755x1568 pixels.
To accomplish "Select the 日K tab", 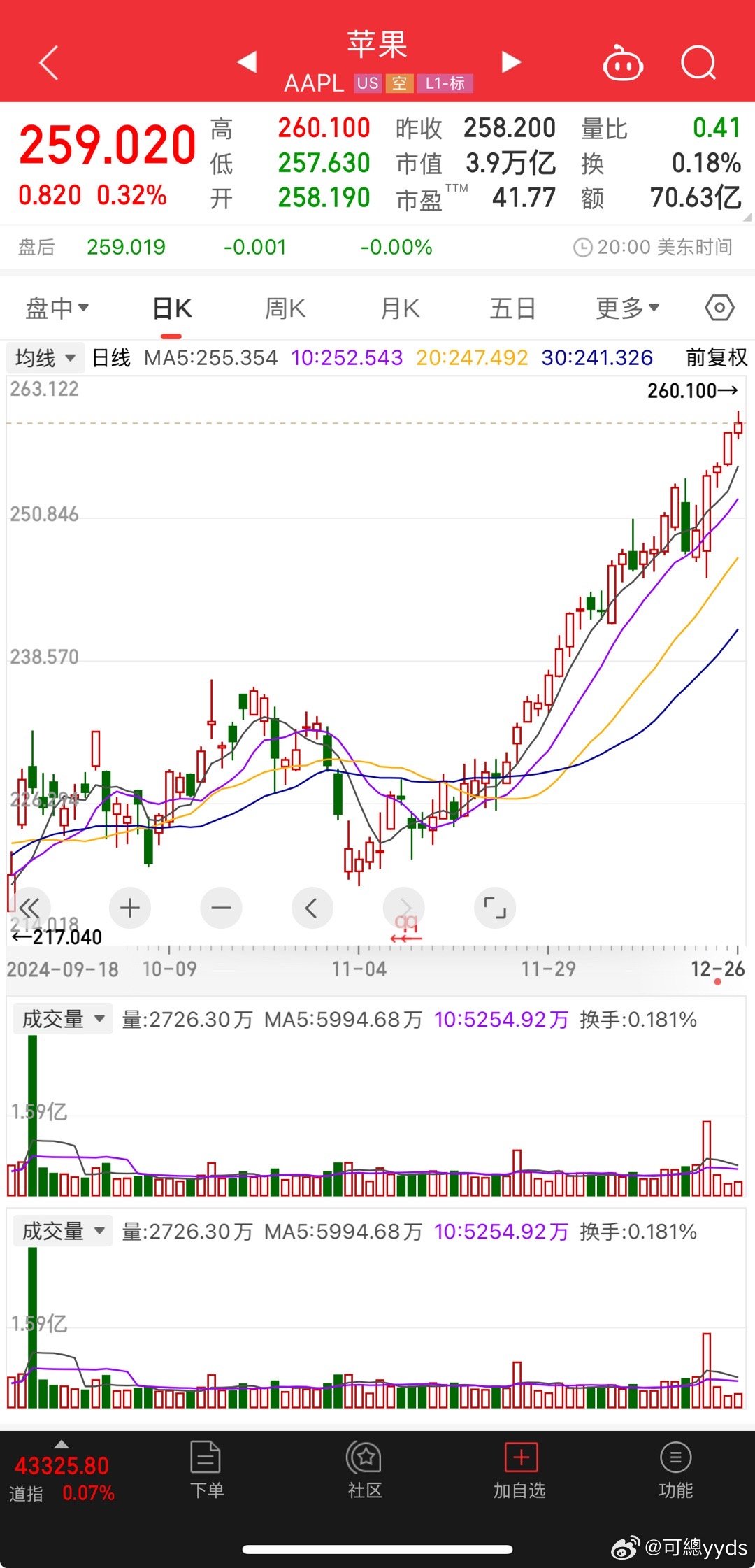I will (x=172, y=308).
